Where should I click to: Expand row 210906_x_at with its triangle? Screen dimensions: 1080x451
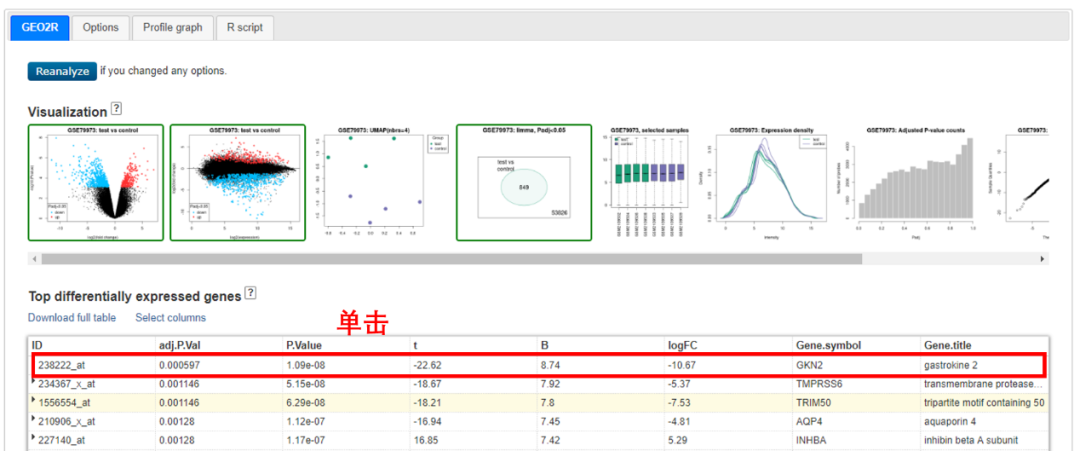34,420
